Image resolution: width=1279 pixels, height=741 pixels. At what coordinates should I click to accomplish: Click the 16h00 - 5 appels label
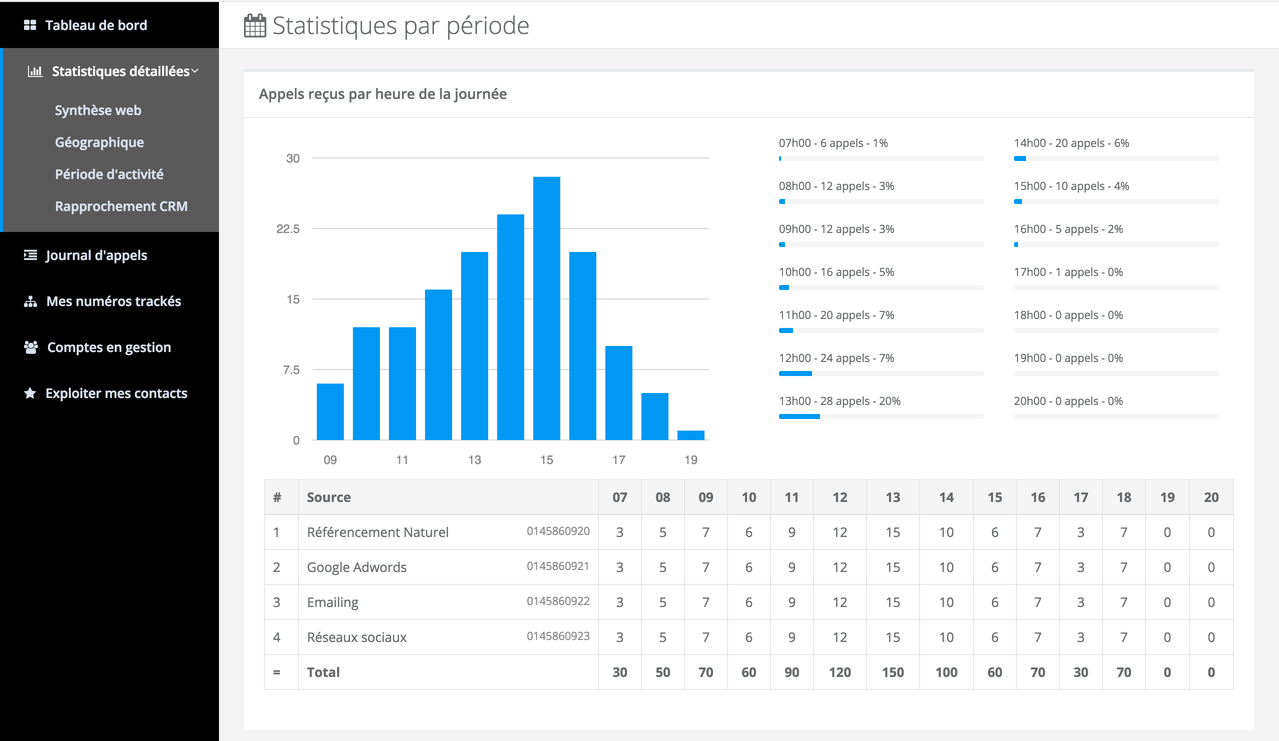pos(1068,229)
